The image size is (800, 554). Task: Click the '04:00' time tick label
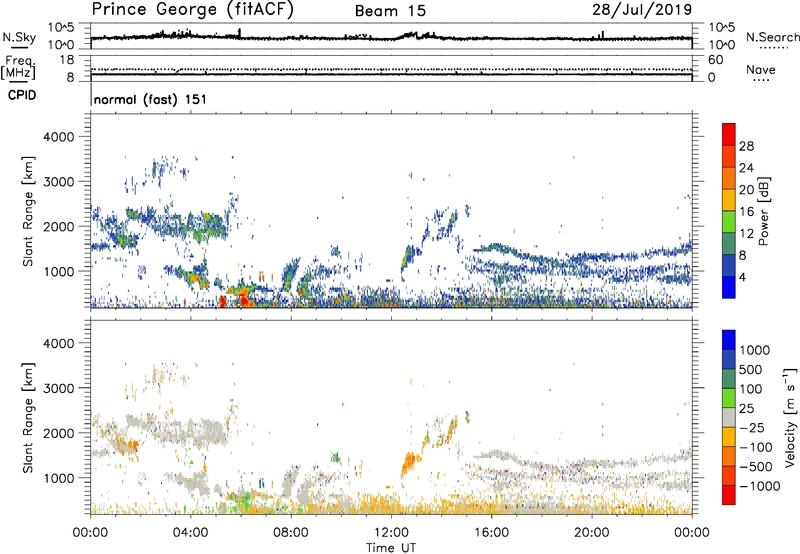click(190, 533)
